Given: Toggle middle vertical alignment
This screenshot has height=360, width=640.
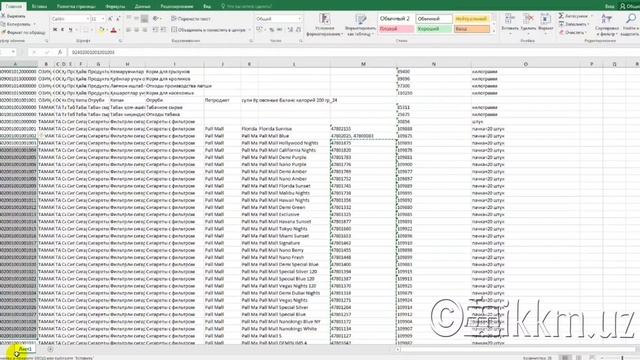Looking at the screenshot, I should click(136, 19).
